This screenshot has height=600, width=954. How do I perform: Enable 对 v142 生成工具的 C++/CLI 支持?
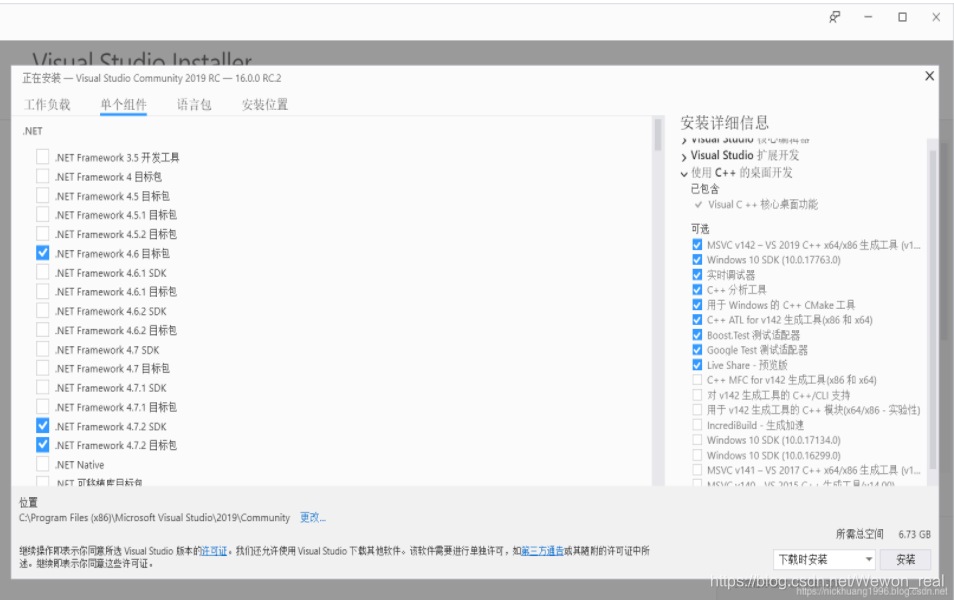click(x=697, y=395)
